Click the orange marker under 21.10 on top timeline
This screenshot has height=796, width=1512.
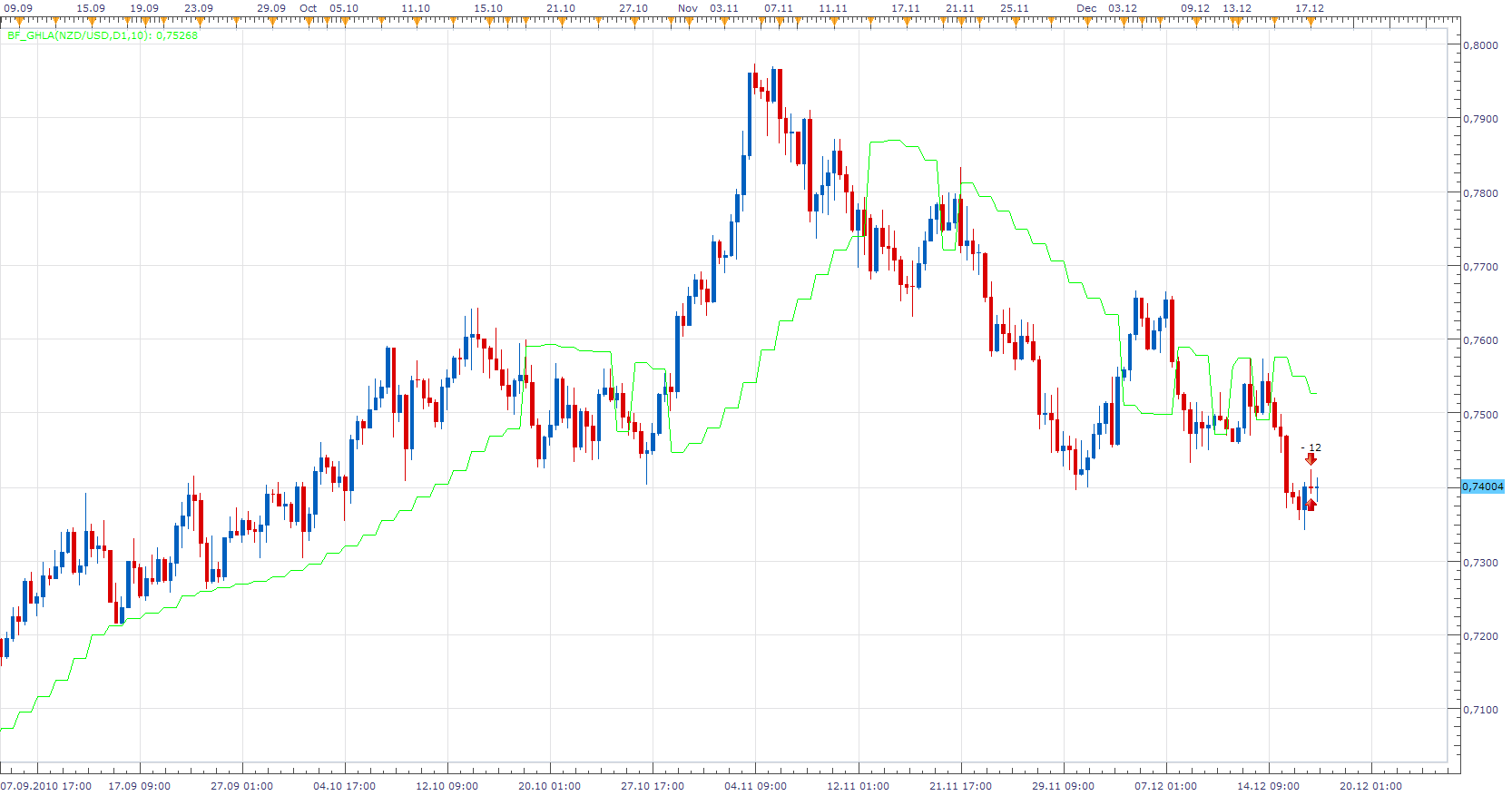tap(561, 20)
